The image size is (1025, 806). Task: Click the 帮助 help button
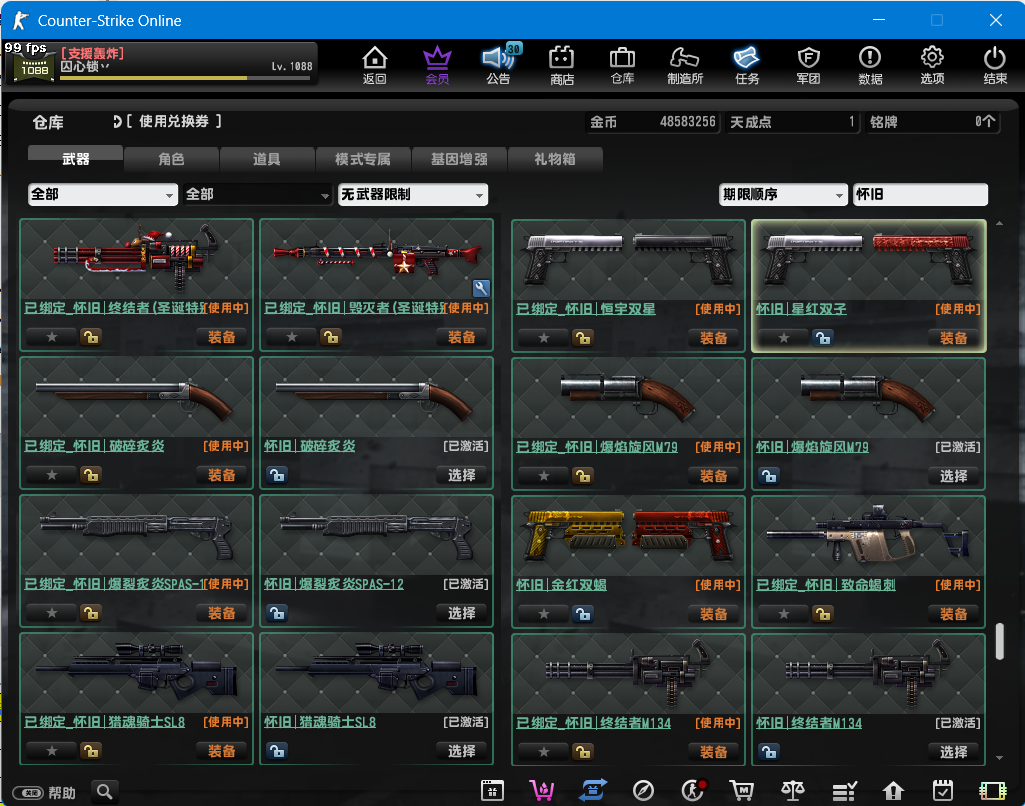pyautogui.click(x=44, y=793)
